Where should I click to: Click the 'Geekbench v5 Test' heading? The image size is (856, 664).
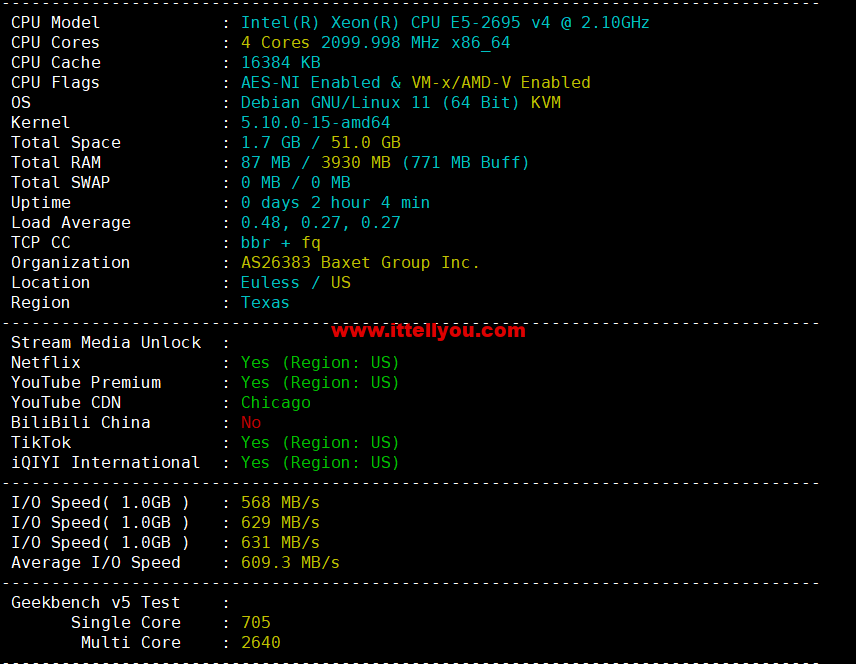coord(96,603)
